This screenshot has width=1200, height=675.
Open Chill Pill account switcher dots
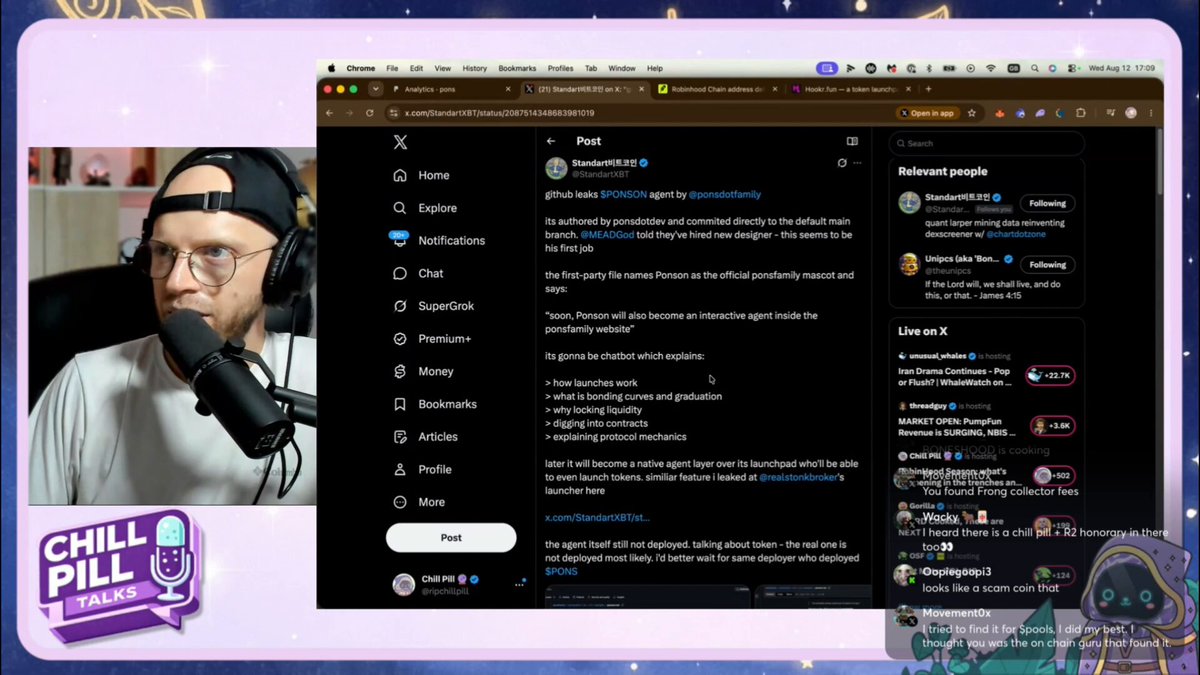coord(519,584)
